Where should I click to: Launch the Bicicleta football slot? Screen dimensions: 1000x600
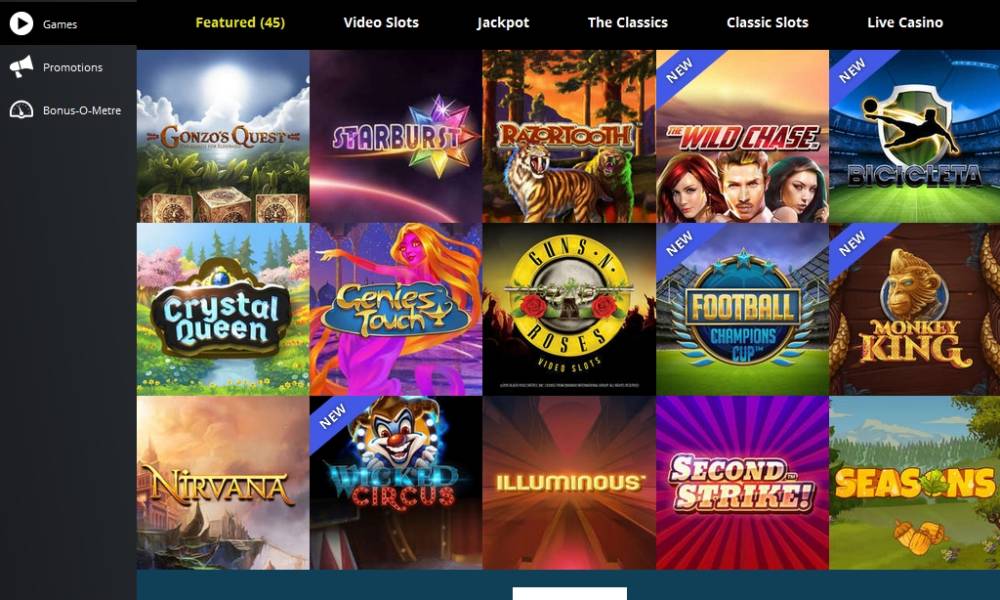(915, 136)
